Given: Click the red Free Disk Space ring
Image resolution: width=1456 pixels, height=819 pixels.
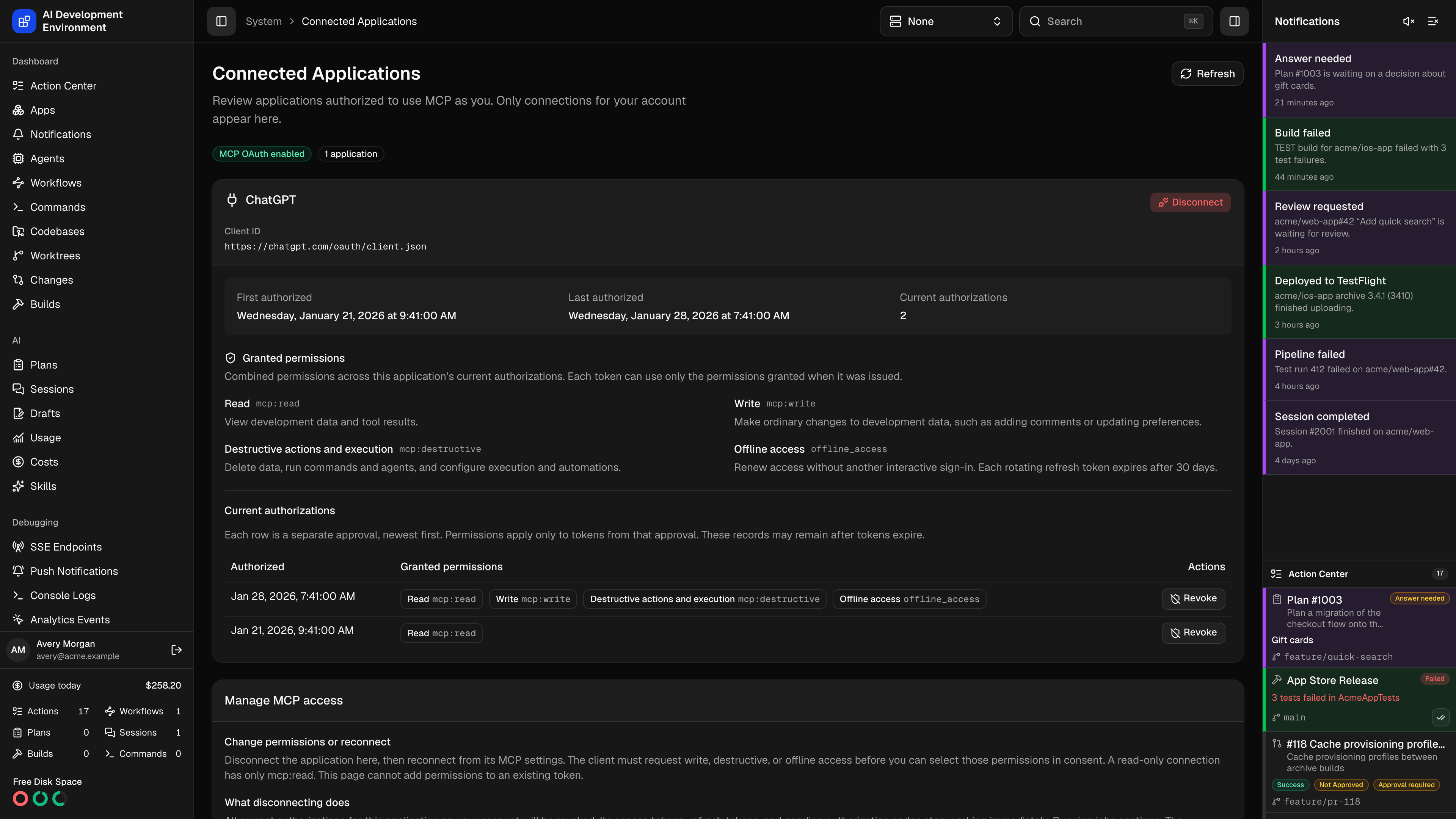Looking at the screenshot, I should pos(20,799).
